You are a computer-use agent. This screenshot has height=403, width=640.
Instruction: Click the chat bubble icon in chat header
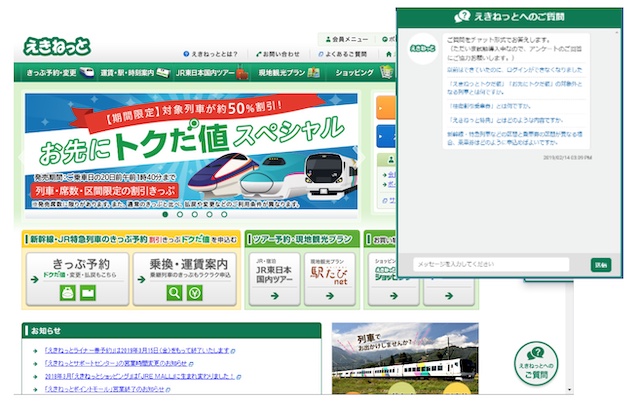461,17
